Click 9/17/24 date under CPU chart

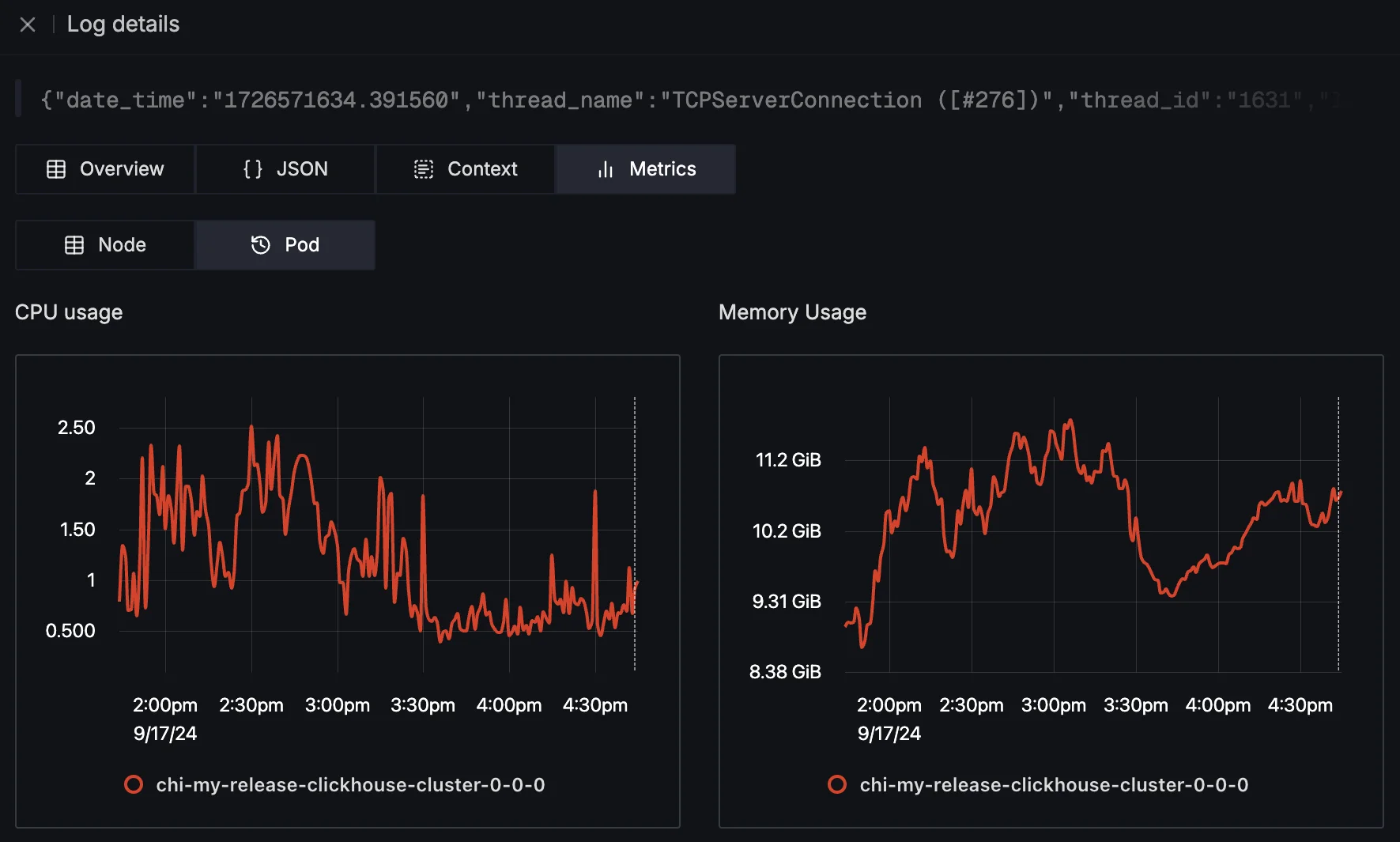[165, 734]
